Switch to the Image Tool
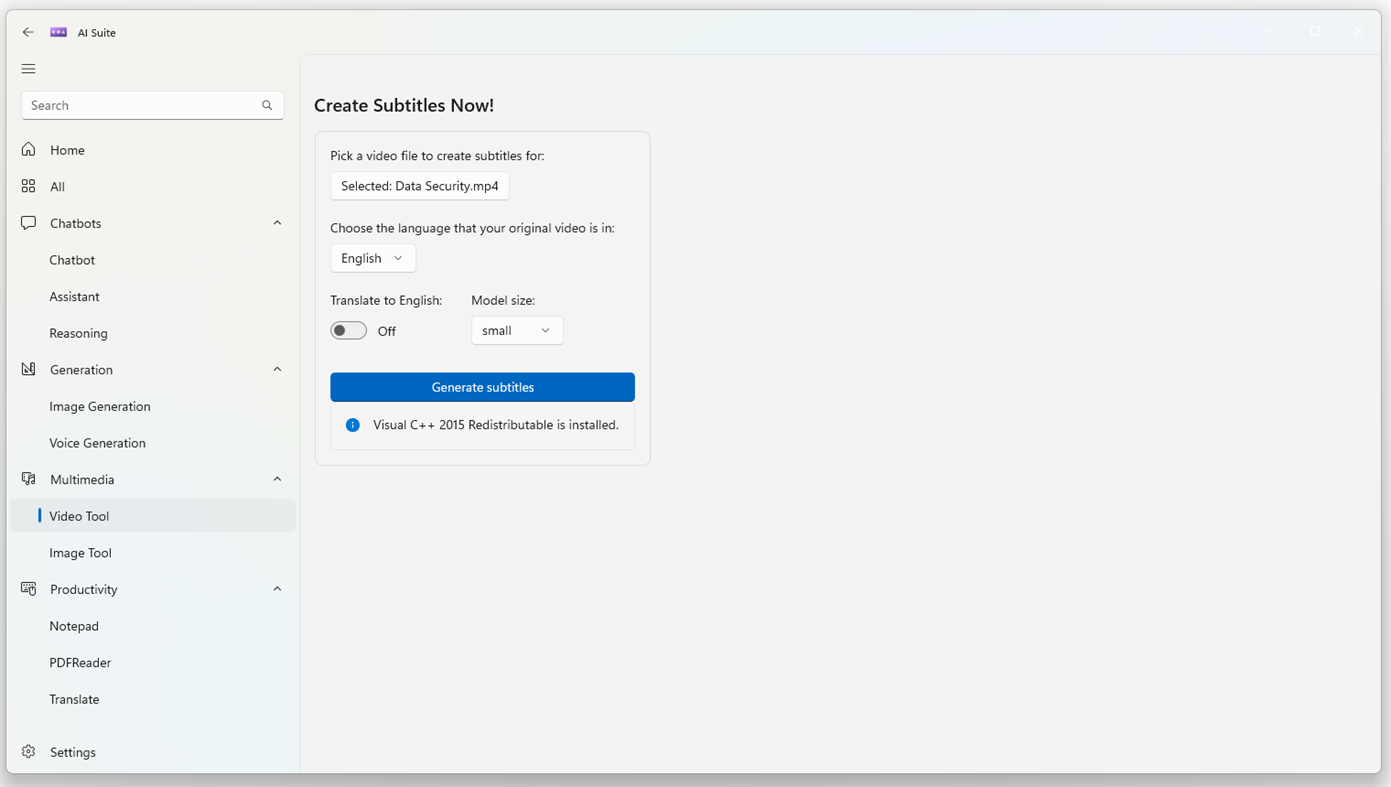 click(x=80, y=552)
